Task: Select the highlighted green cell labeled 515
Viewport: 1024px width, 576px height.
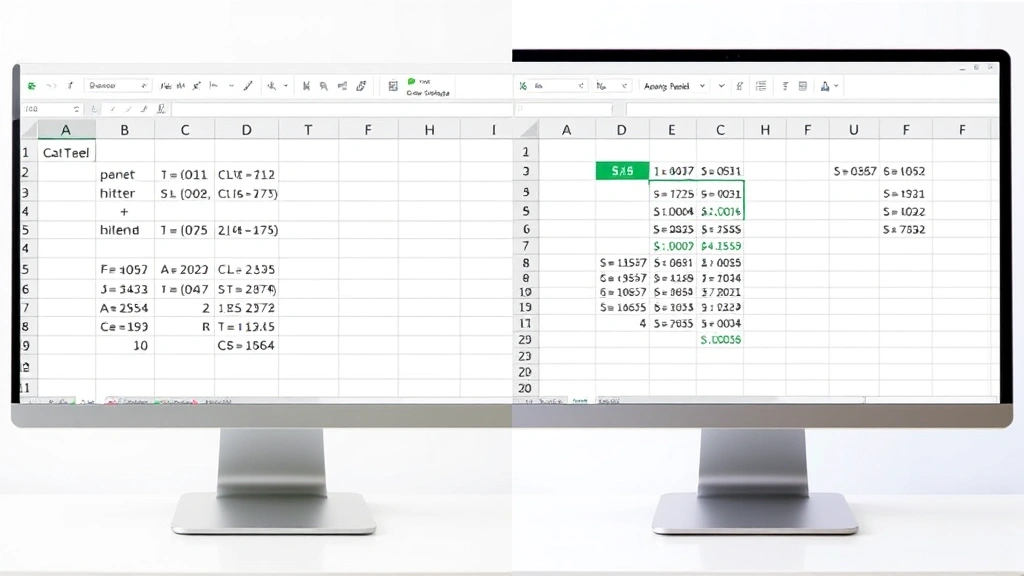Action: 621,171
